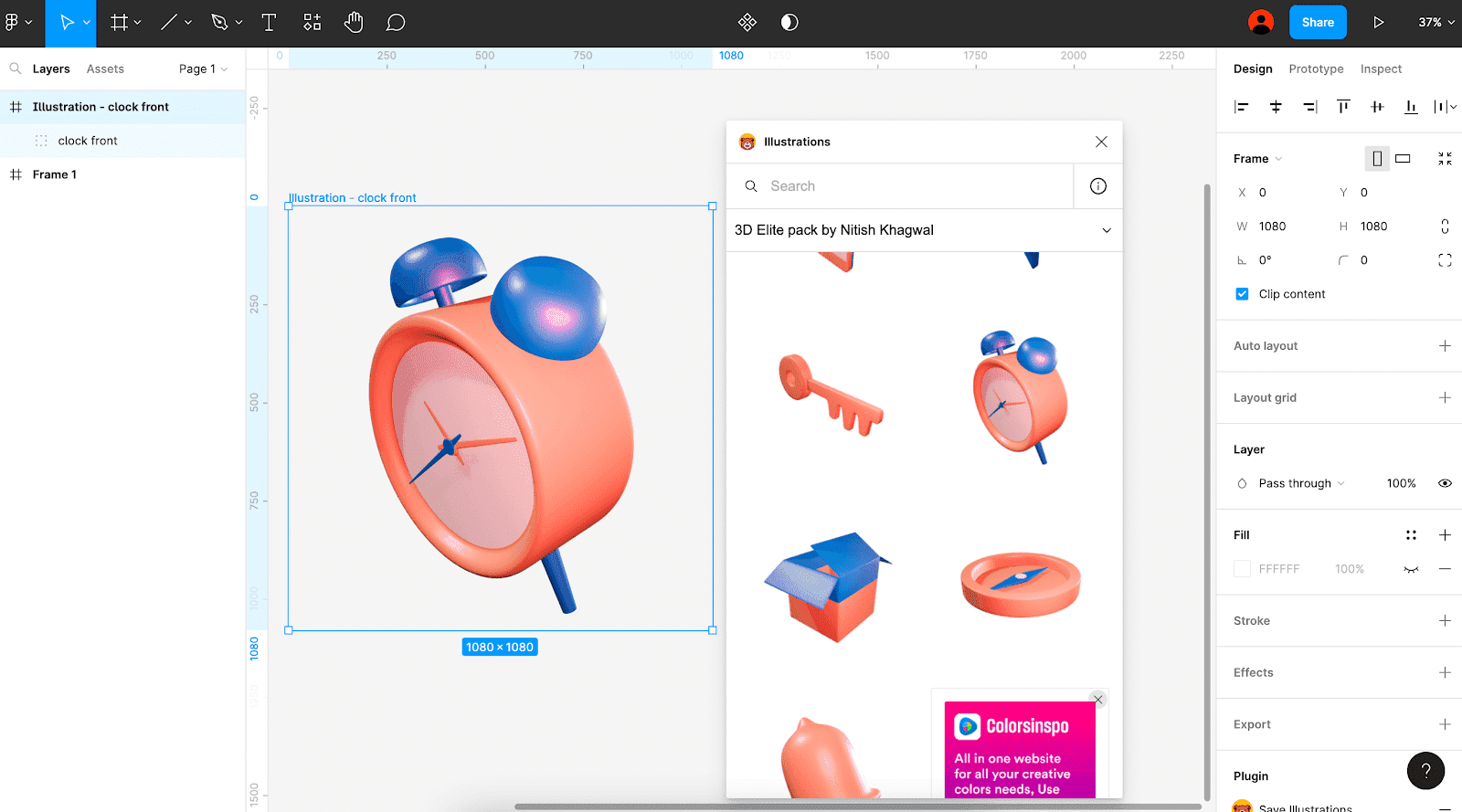Click resize to fit icon
Image resolution: width=1462 pixels, height=812 pixels.
point(1445,159)
